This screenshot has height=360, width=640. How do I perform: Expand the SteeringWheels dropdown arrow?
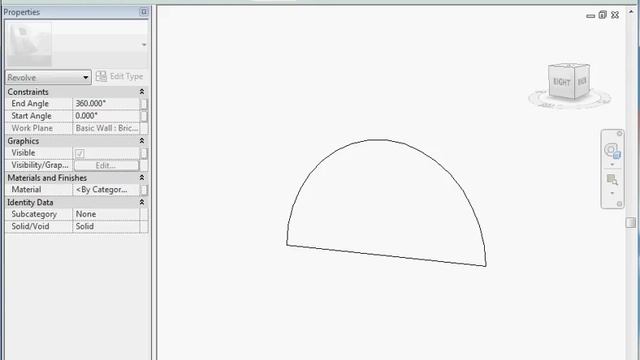[612, 164]
